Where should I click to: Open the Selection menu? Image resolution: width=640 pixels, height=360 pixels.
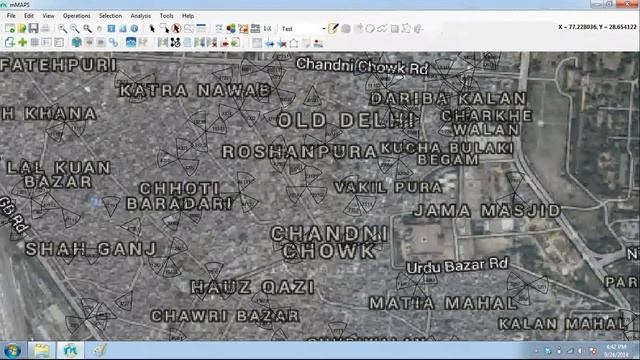[110, 16]
